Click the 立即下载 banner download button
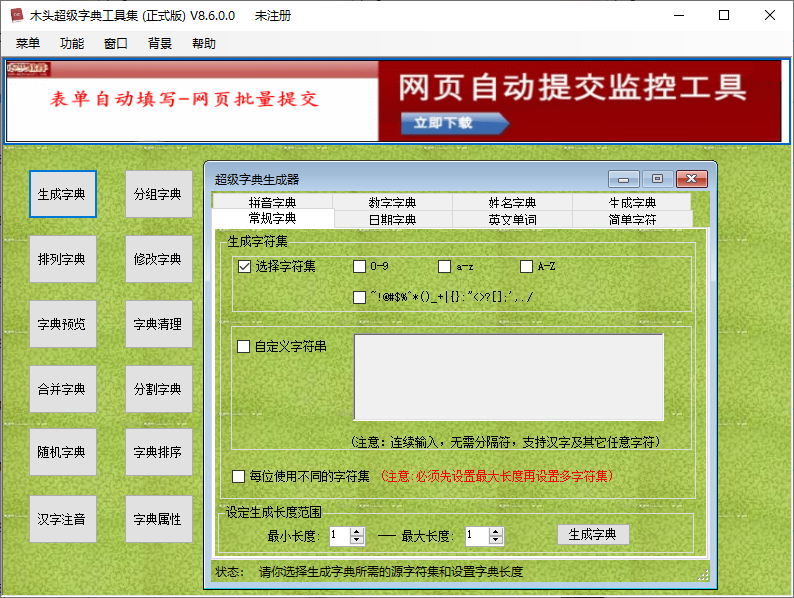The height and width of the screenshot is (598, 794). (453, 123)
